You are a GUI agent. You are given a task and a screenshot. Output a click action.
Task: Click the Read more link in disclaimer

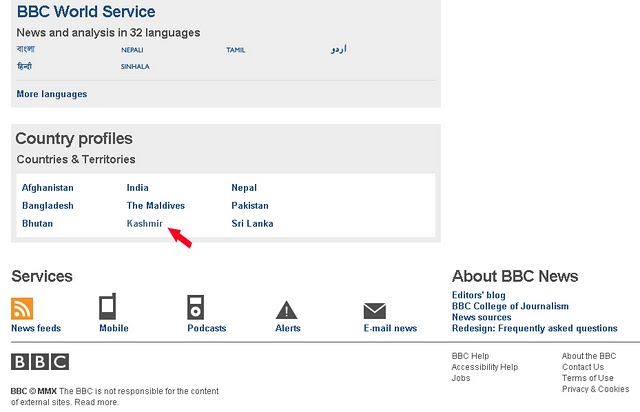(x=97, y=402)
